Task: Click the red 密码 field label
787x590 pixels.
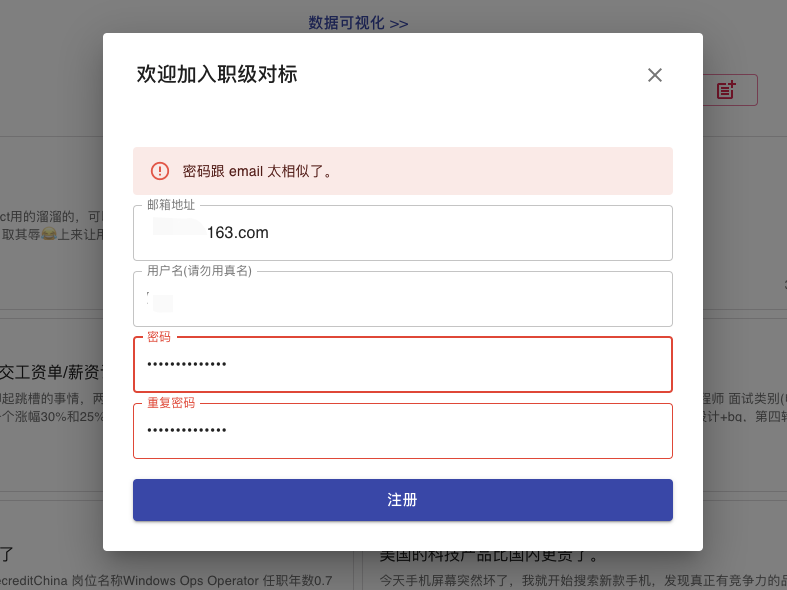Action: pos(158,337)
